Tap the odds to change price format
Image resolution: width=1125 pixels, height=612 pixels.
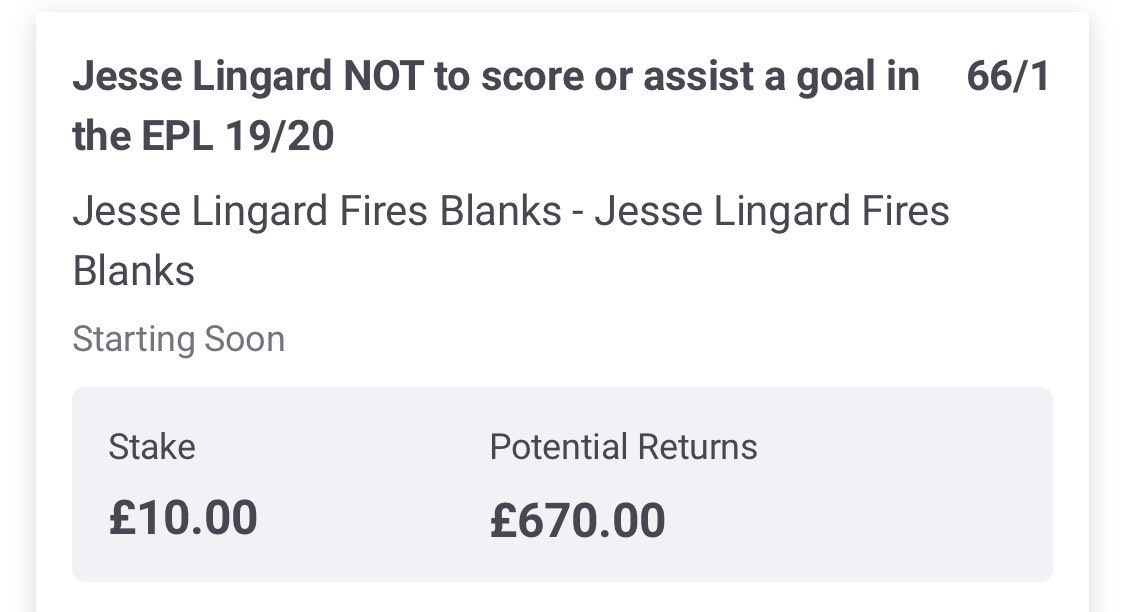pos(1007,75)
